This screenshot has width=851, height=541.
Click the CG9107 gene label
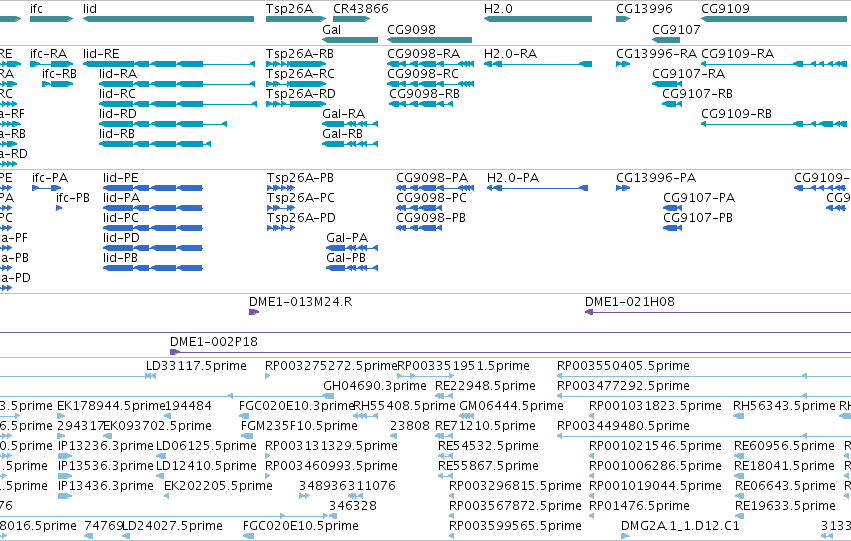676,29
